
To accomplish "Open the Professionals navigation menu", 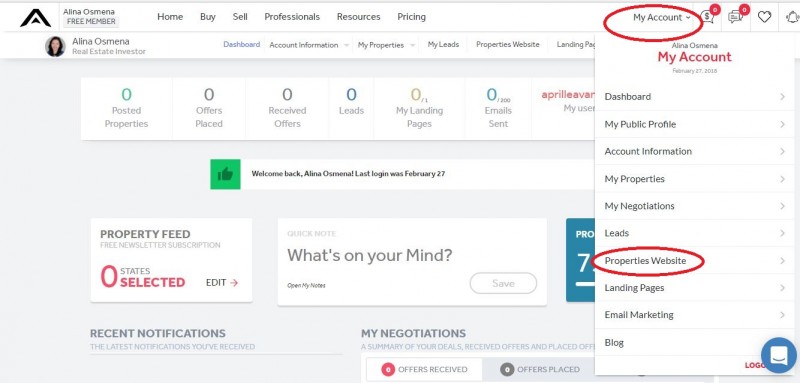I will tap(292, 17).
